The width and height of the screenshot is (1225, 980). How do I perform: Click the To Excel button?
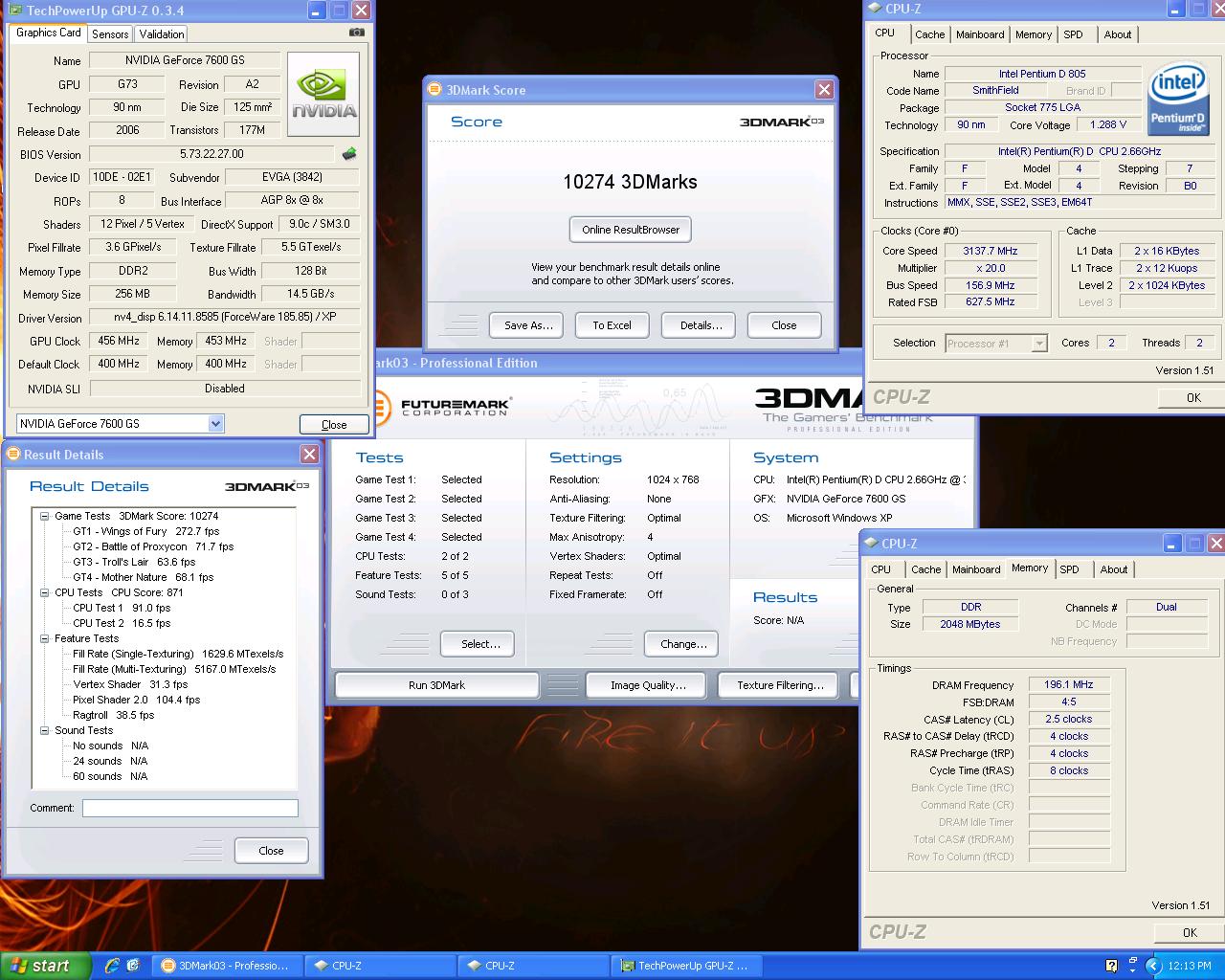[x=612, y=325]
